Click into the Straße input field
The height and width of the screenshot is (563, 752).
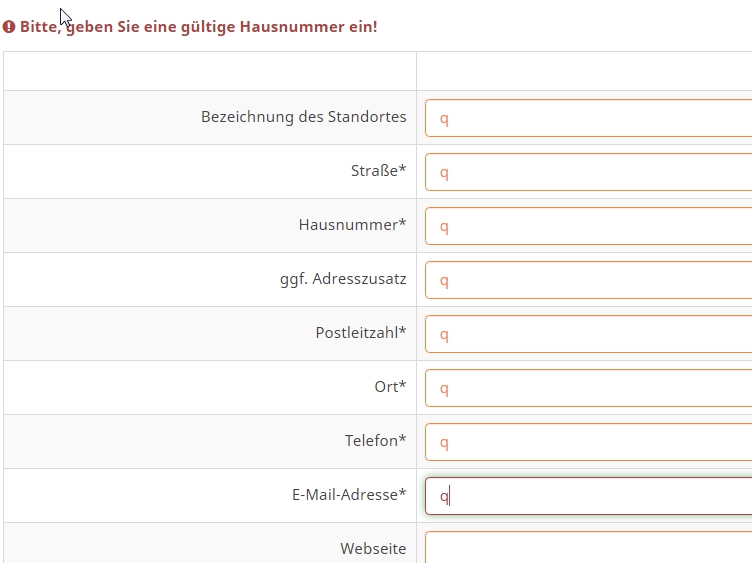point(588,172)
